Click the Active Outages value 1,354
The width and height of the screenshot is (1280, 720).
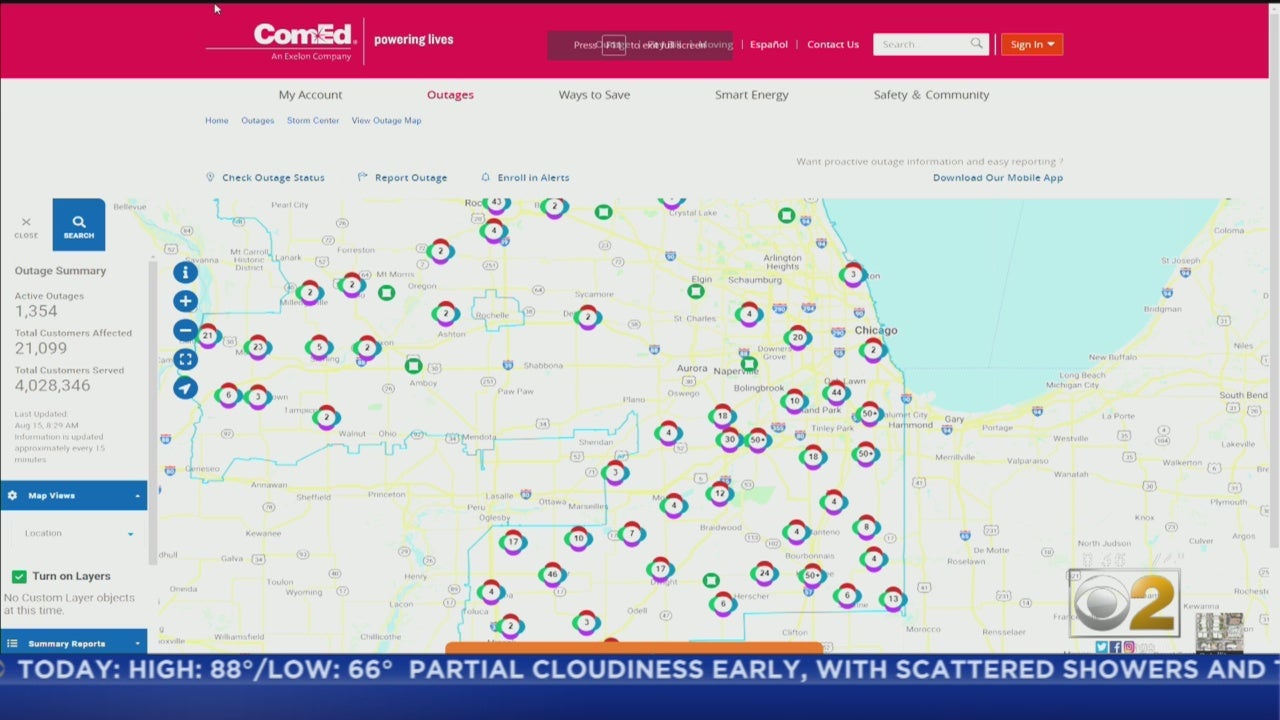[x=36, y=311]
